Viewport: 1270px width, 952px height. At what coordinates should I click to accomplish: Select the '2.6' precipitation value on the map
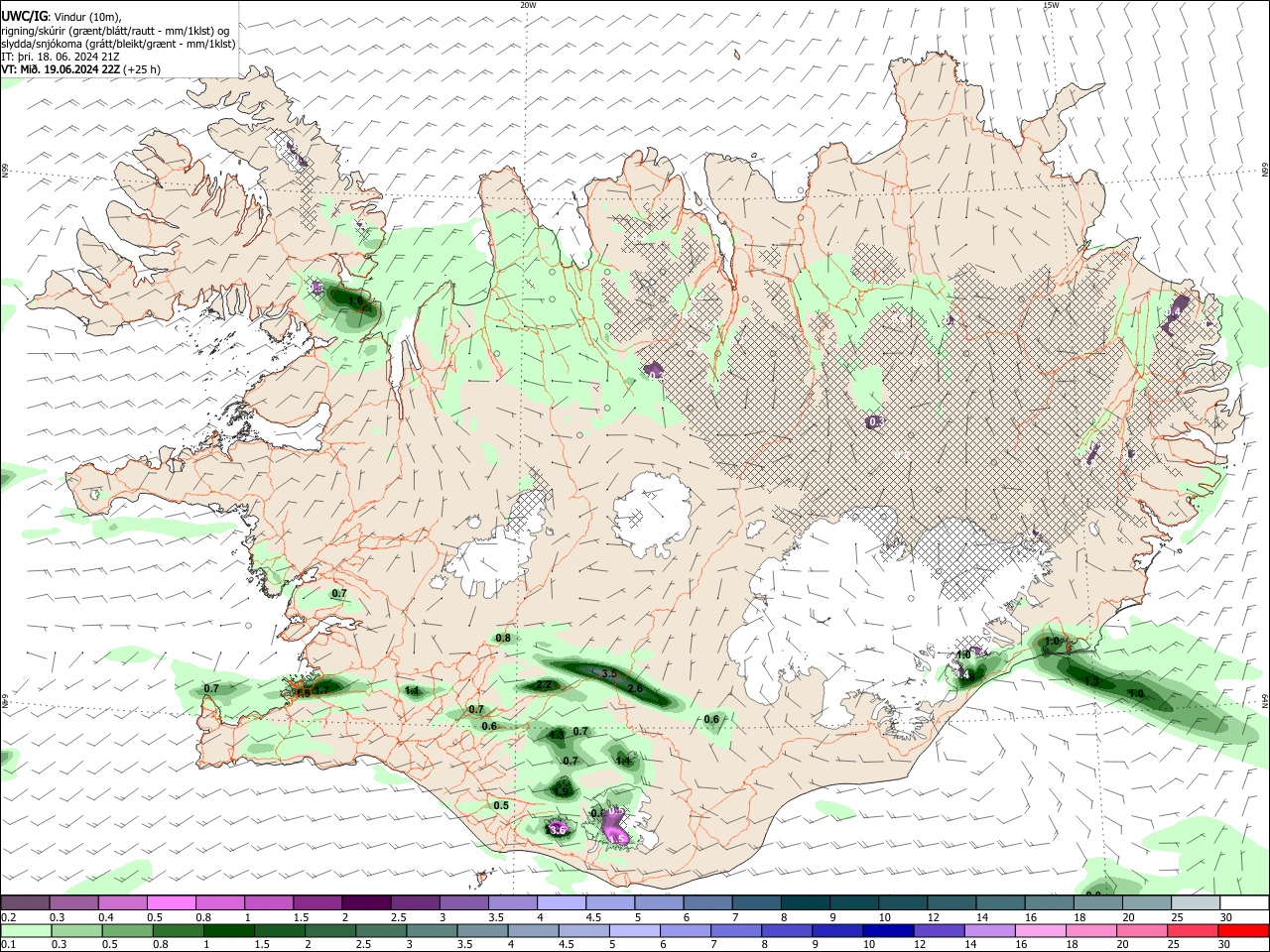pyautogui.click(x=635, y=688)
